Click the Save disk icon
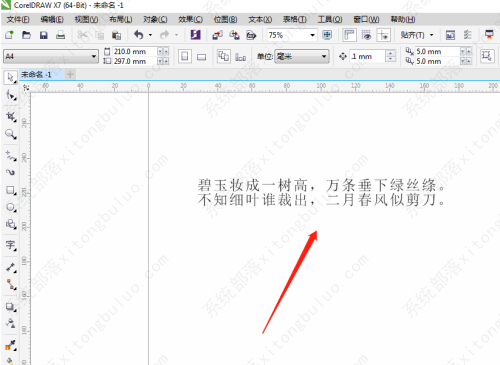 44,35
